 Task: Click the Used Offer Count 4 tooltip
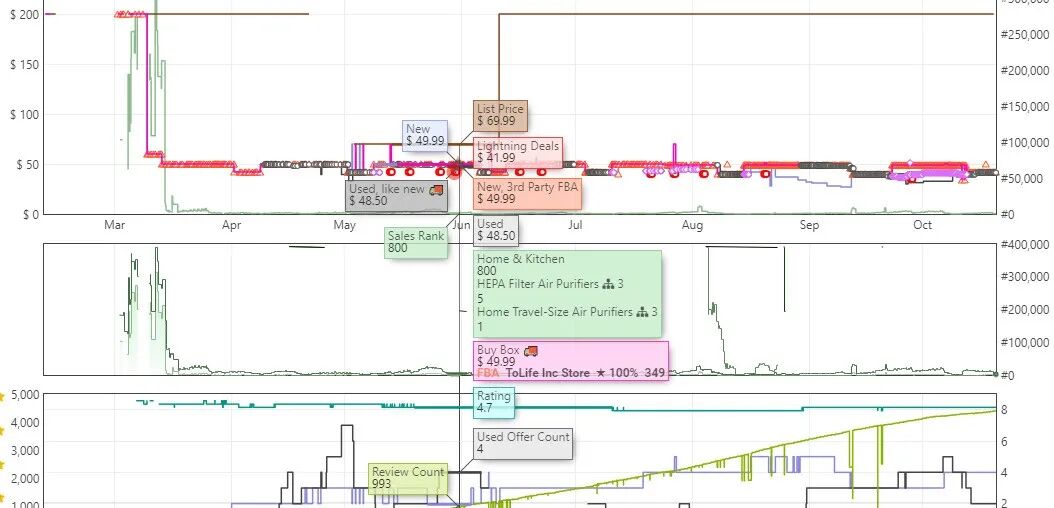524,443
